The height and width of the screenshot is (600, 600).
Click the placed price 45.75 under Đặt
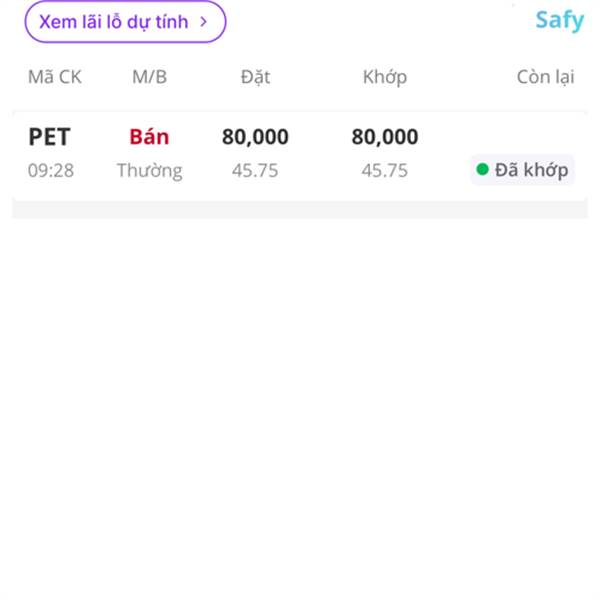[255, 170]
